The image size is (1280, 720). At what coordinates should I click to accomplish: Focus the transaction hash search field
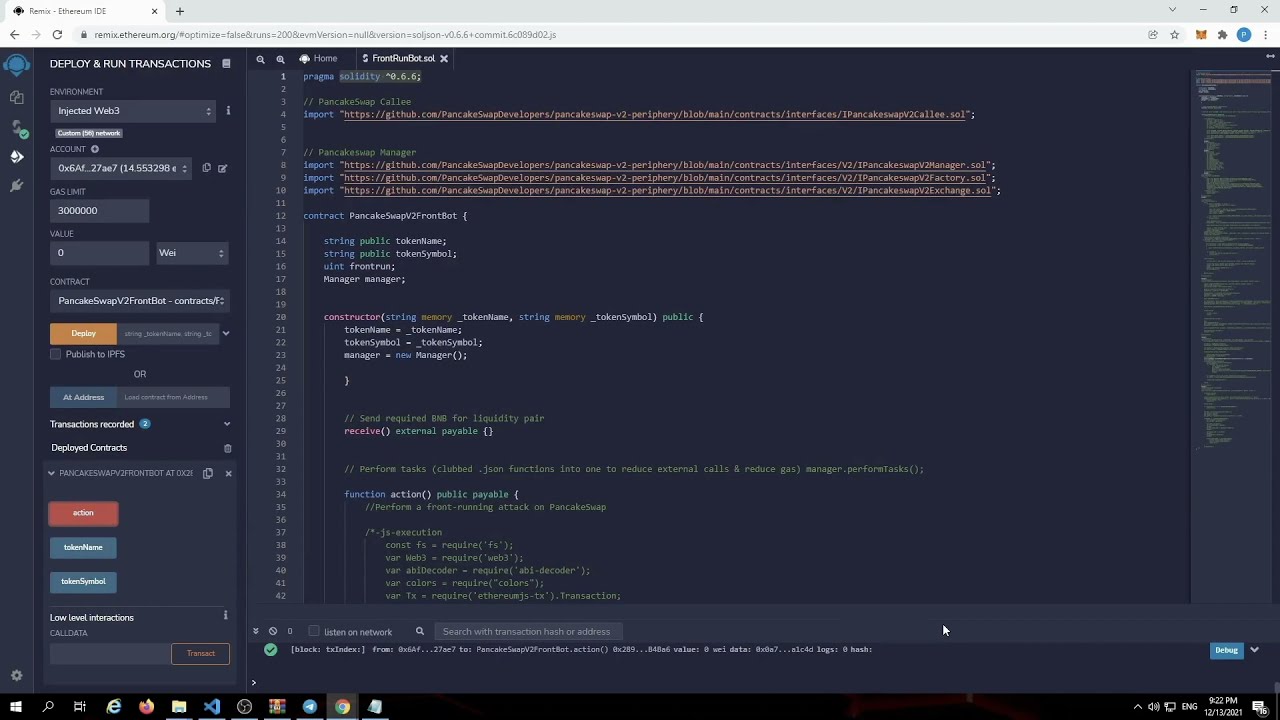tap(528, 631)
